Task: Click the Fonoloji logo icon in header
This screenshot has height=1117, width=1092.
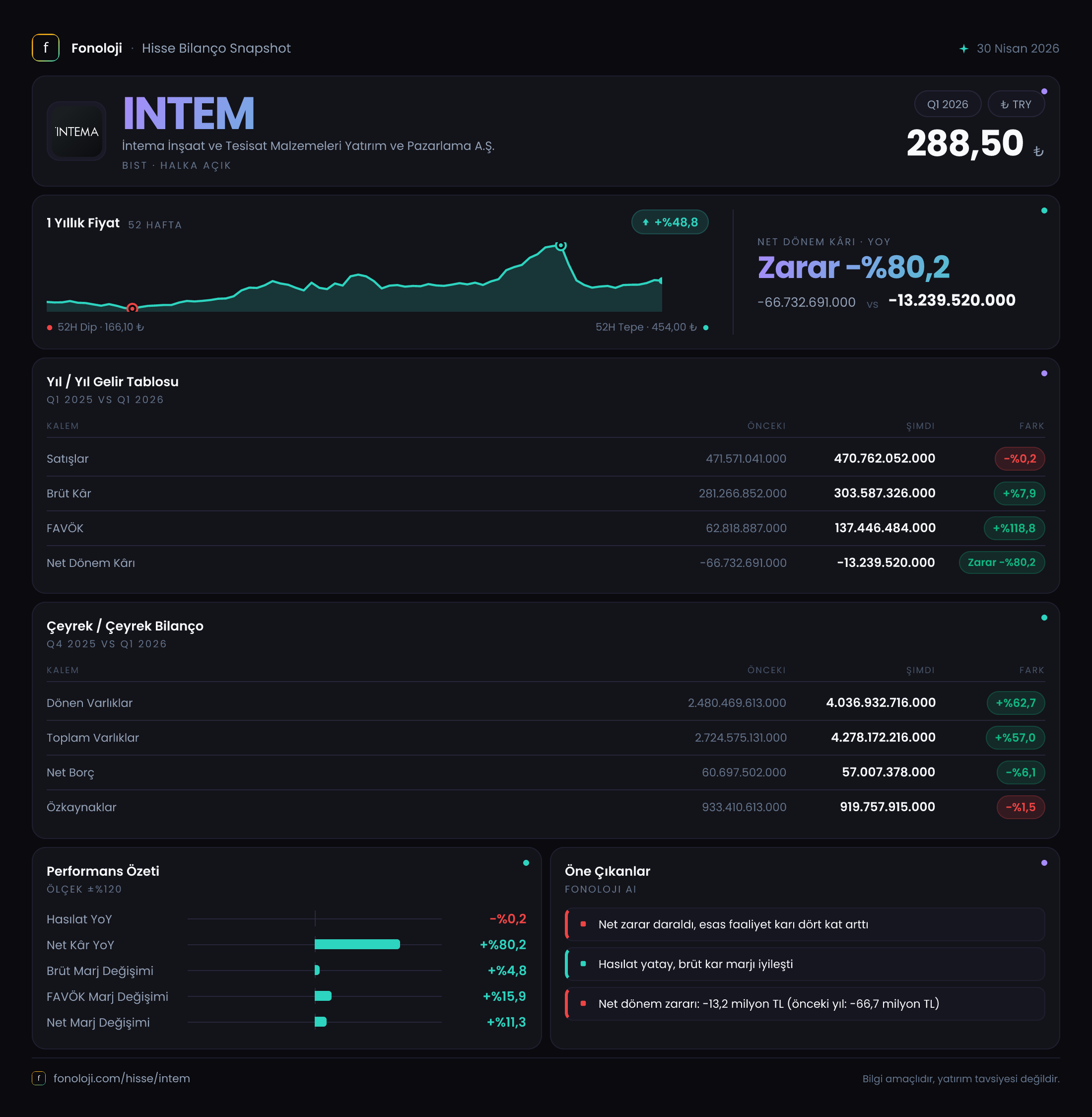Action: point(45,48)
